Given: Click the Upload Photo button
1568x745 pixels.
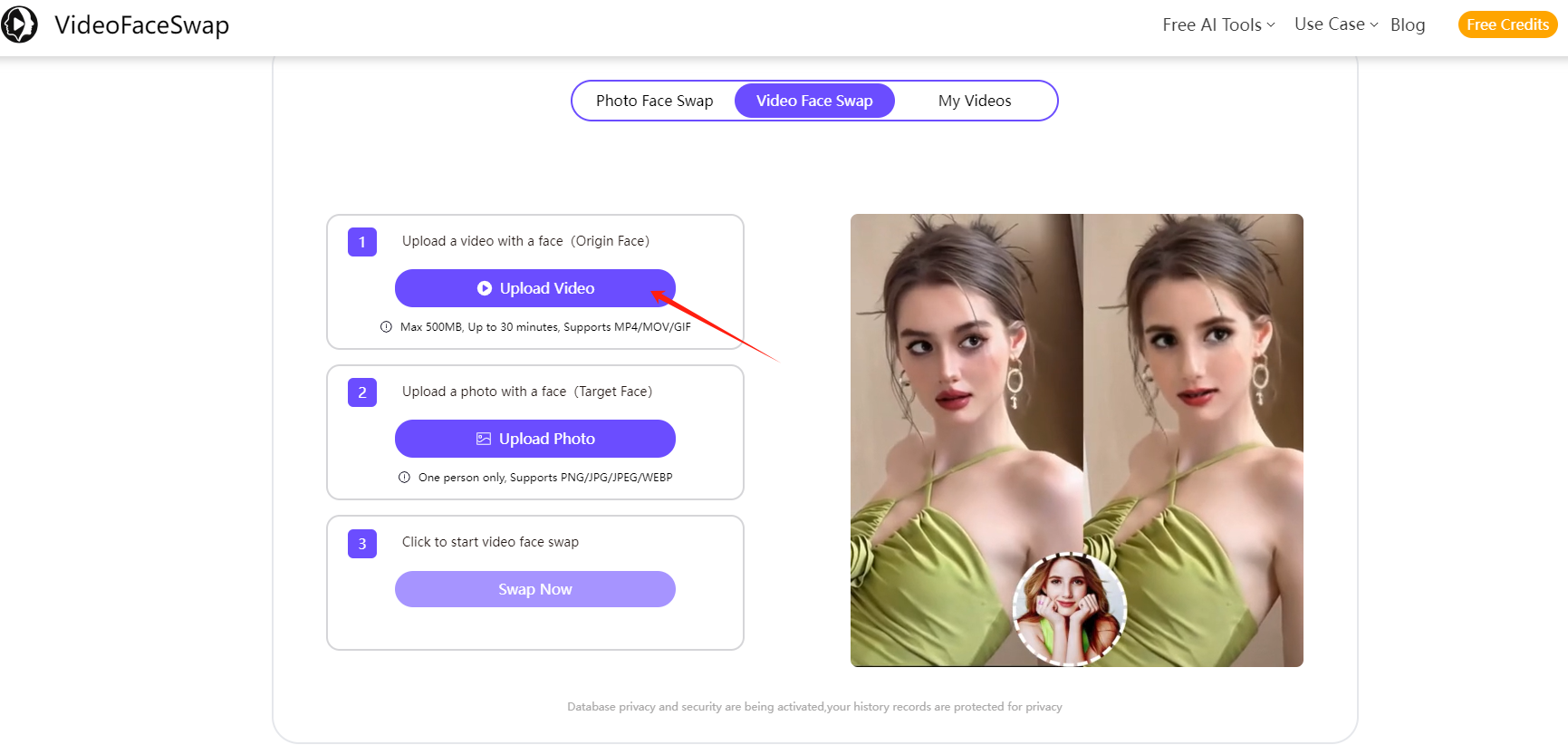Looking at the screenshot, I should pos(535,439).
